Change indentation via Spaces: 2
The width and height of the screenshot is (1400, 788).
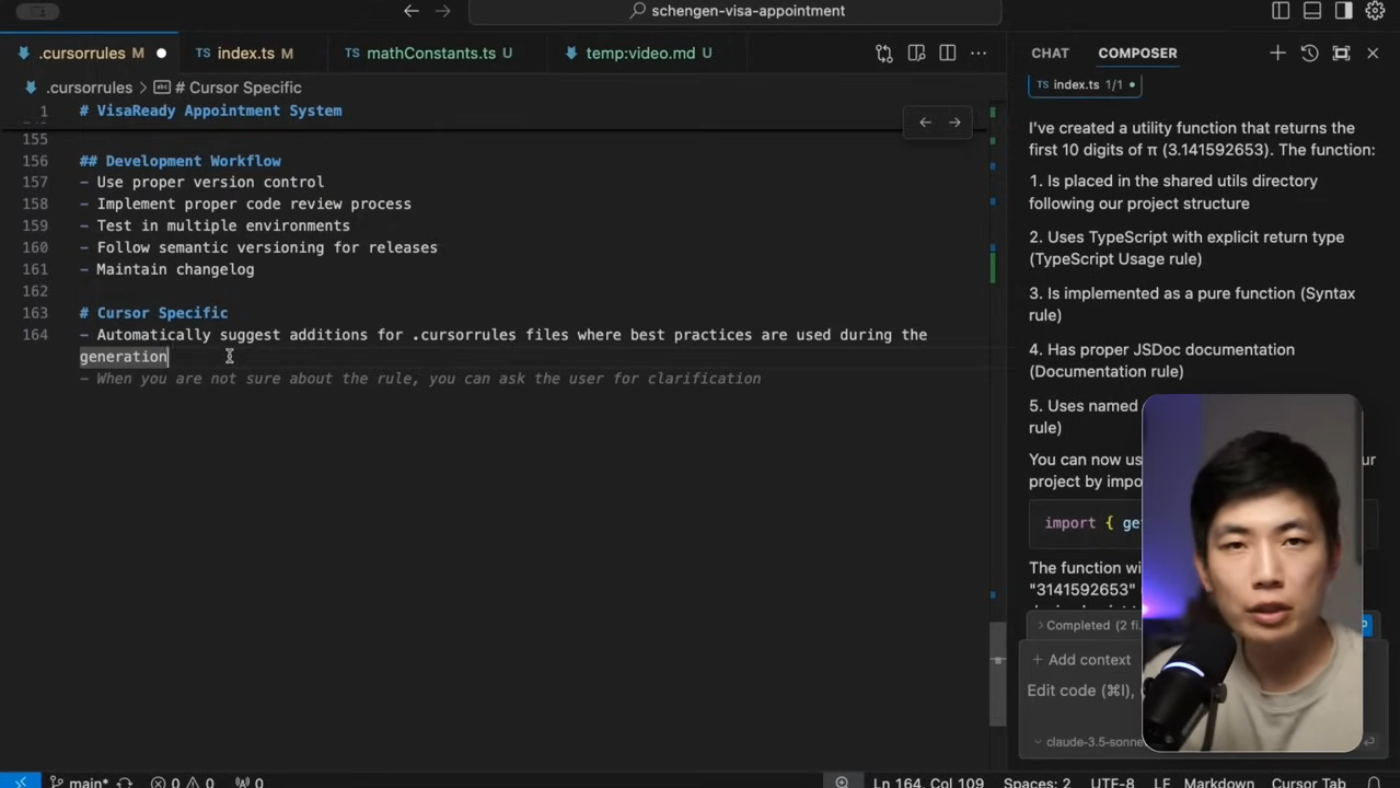point(1037,782)
